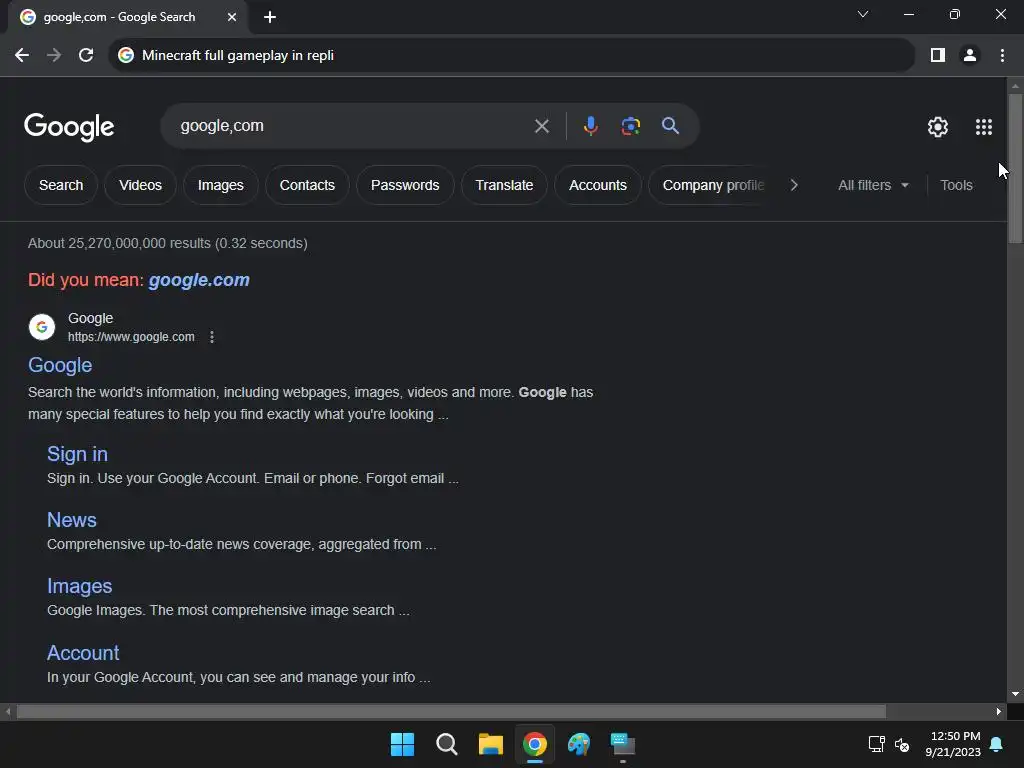Click the horizontal scrollbar right arrow
Image resolution: width=1024 pixels, height=768 pixels.
coord(999,711)
